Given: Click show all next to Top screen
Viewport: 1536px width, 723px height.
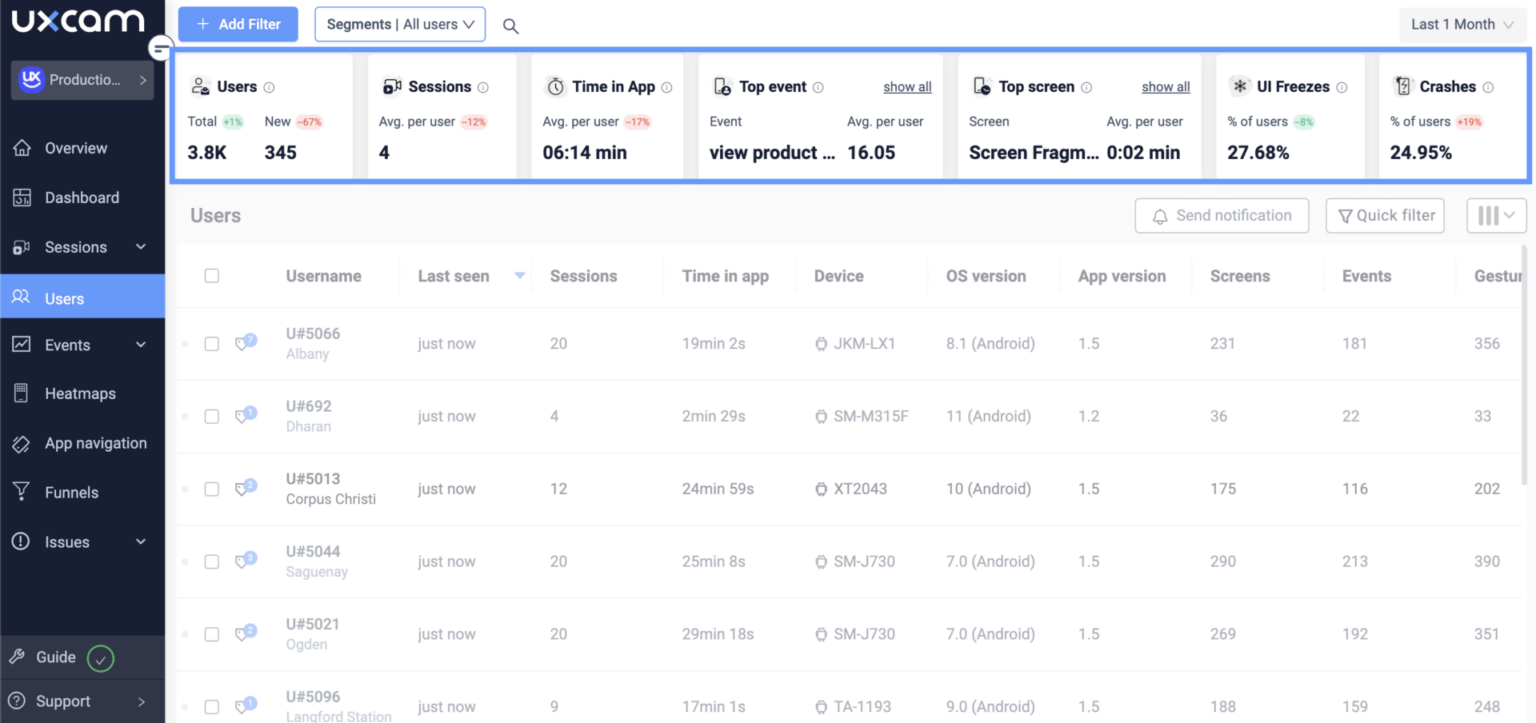Looking at the screenshot, I should pos(1165,86).
